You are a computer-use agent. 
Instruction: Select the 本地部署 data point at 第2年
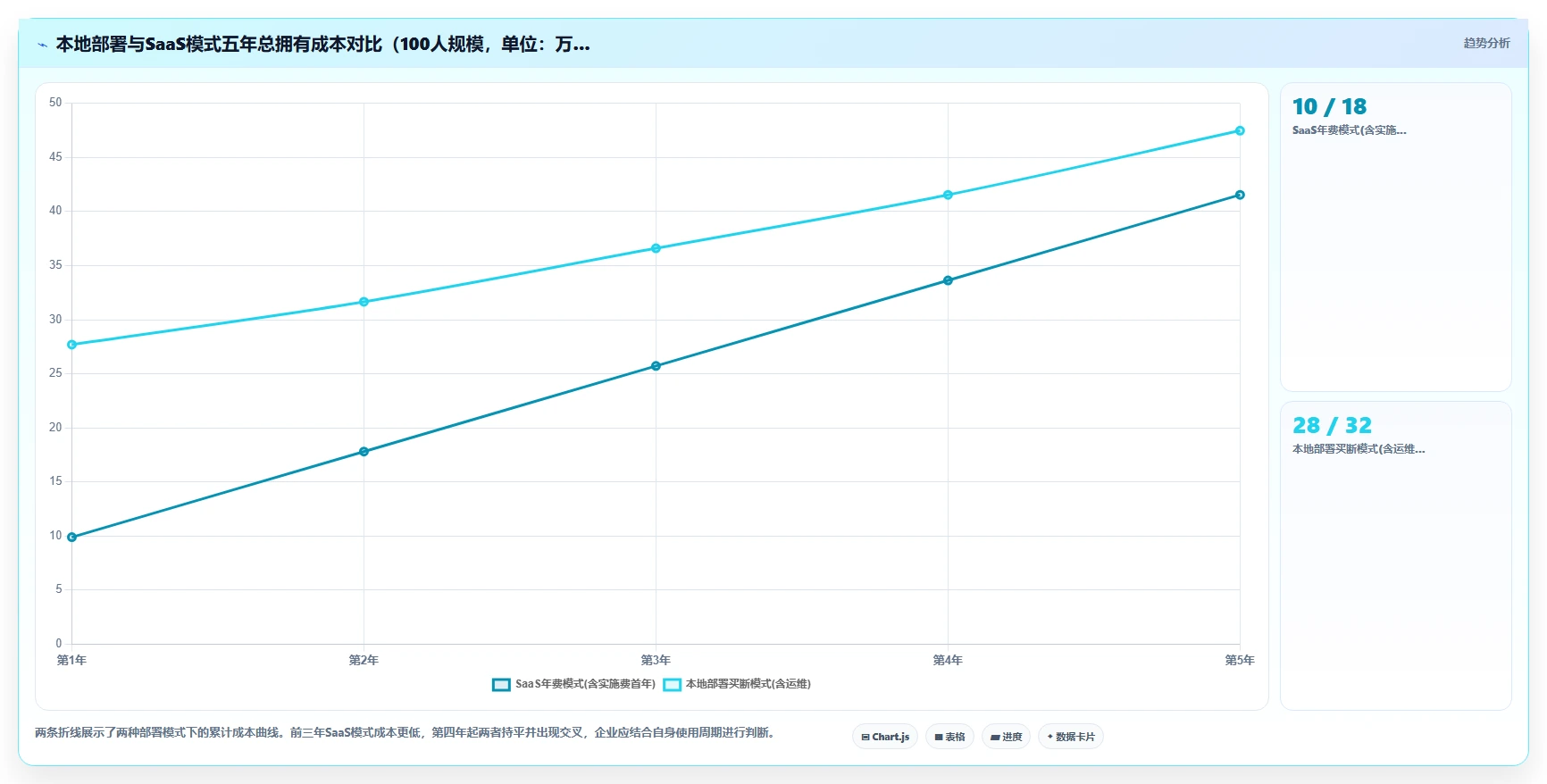(364, 302)
